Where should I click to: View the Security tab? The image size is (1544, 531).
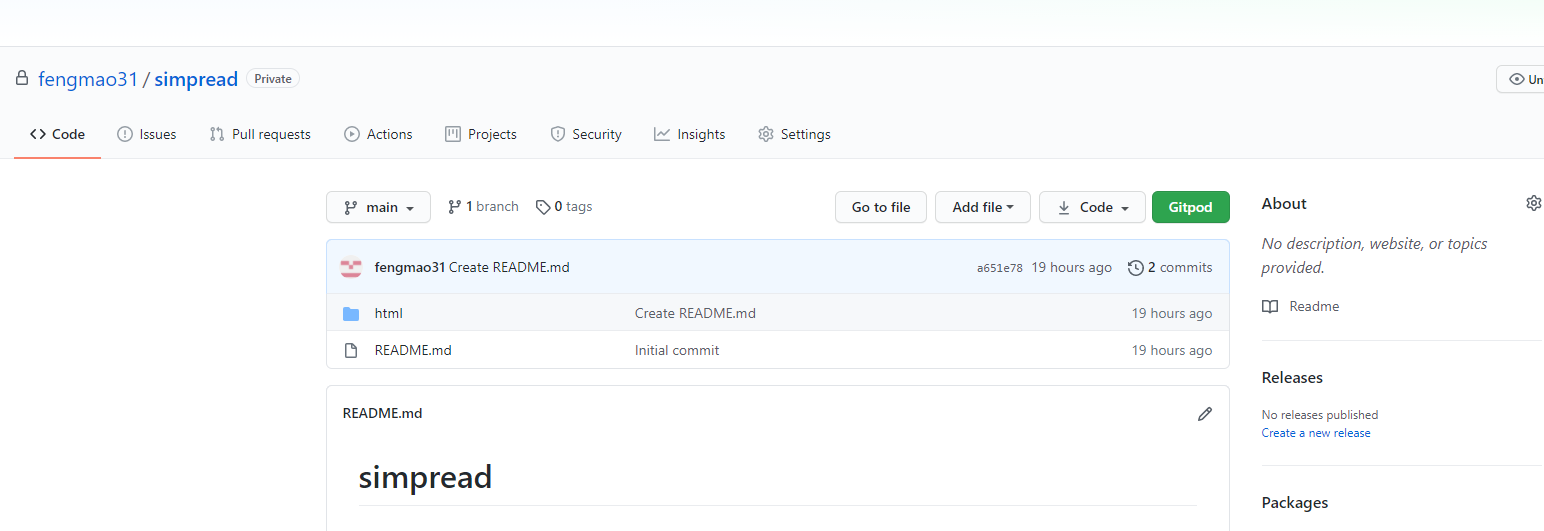tap(586, 134)
